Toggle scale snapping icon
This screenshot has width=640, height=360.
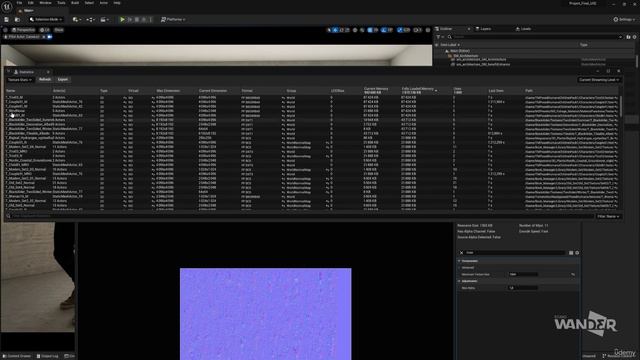click(x=400, y=30)
